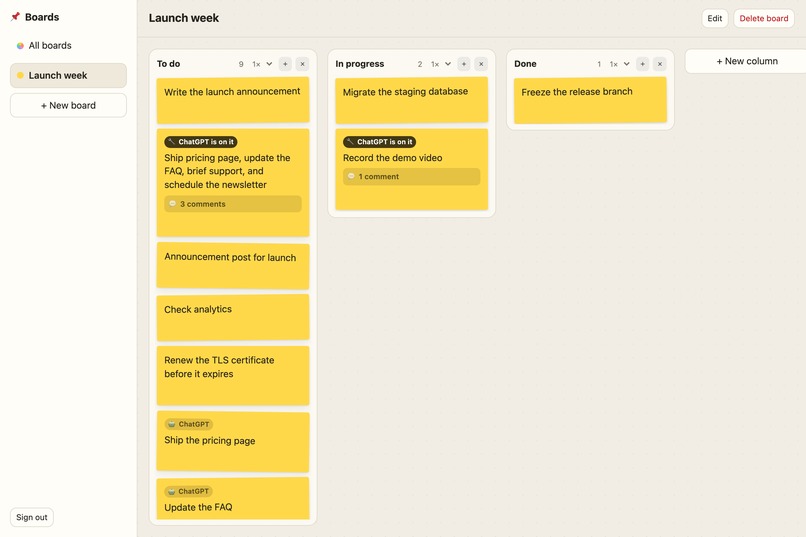This screenshot has height=537, width=806.
Task: Open the 1x dropdown in To do column
Action: point(262,64)
